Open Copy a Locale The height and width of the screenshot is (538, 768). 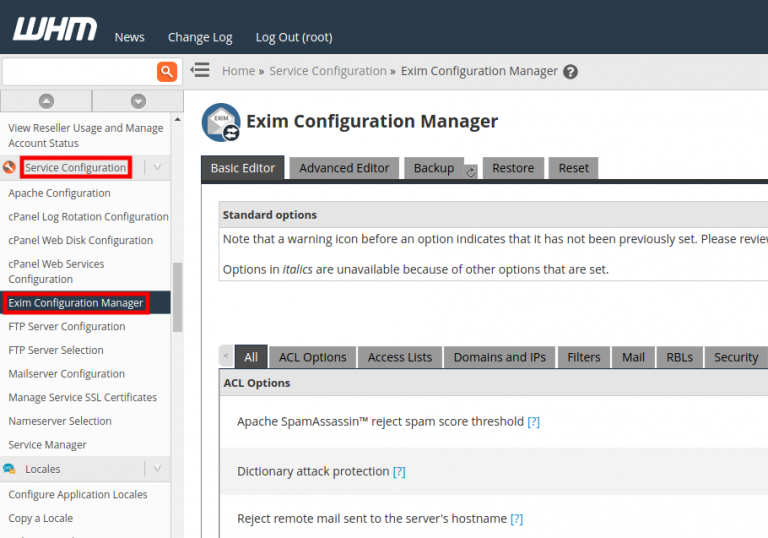(x=40, y=518)
